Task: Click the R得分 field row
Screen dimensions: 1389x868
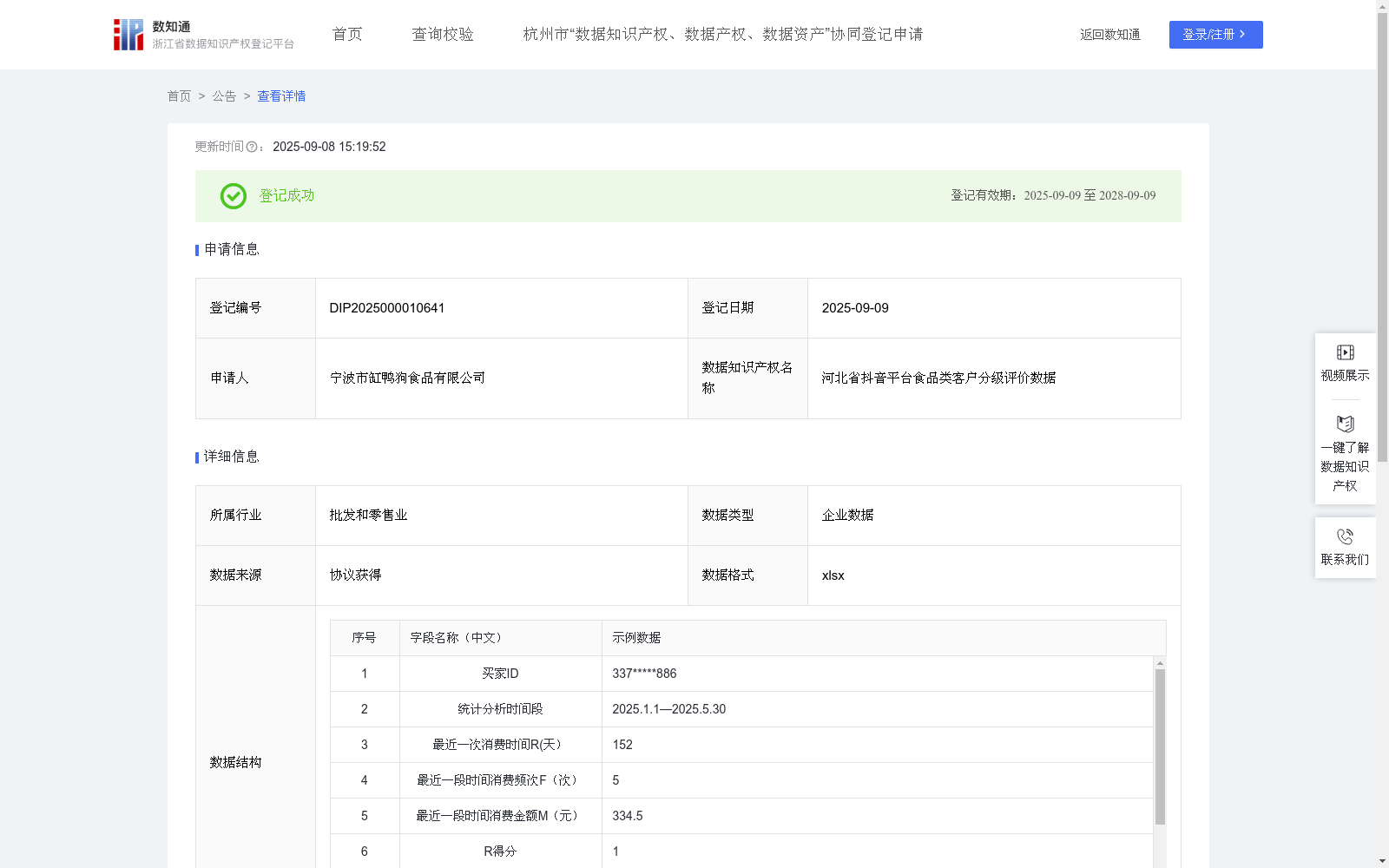Action: pos(741,852)
